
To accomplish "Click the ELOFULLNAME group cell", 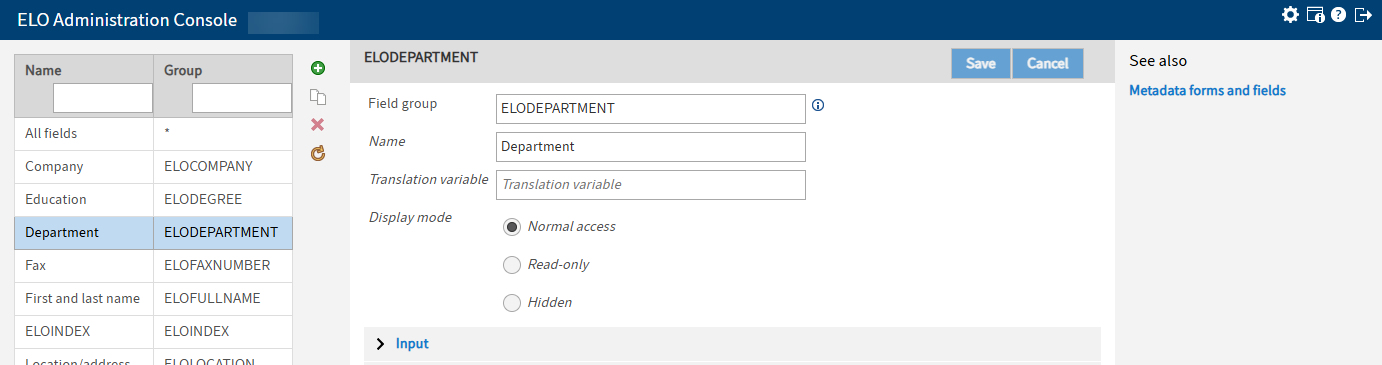I will point(223,299).
